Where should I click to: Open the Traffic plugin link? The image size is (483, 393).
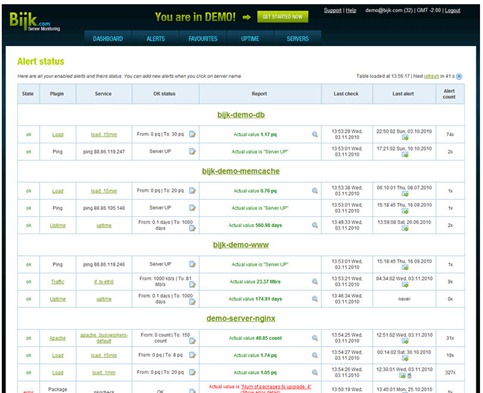(57, 282)
